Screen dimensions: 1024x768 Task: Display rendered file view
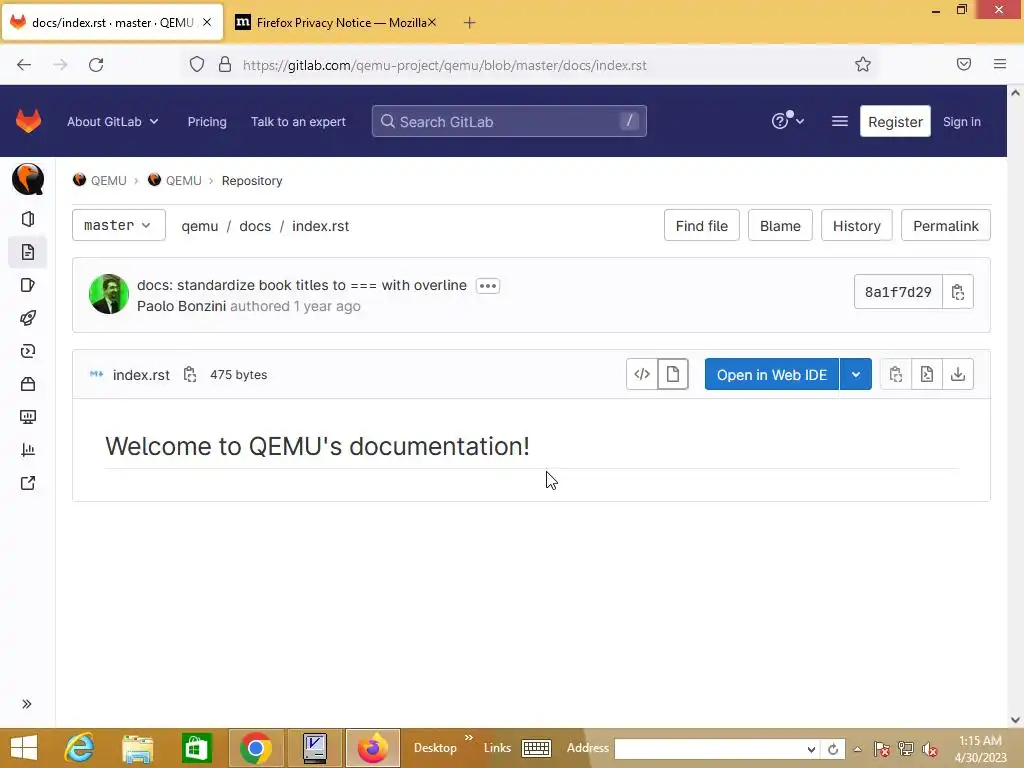673,374
